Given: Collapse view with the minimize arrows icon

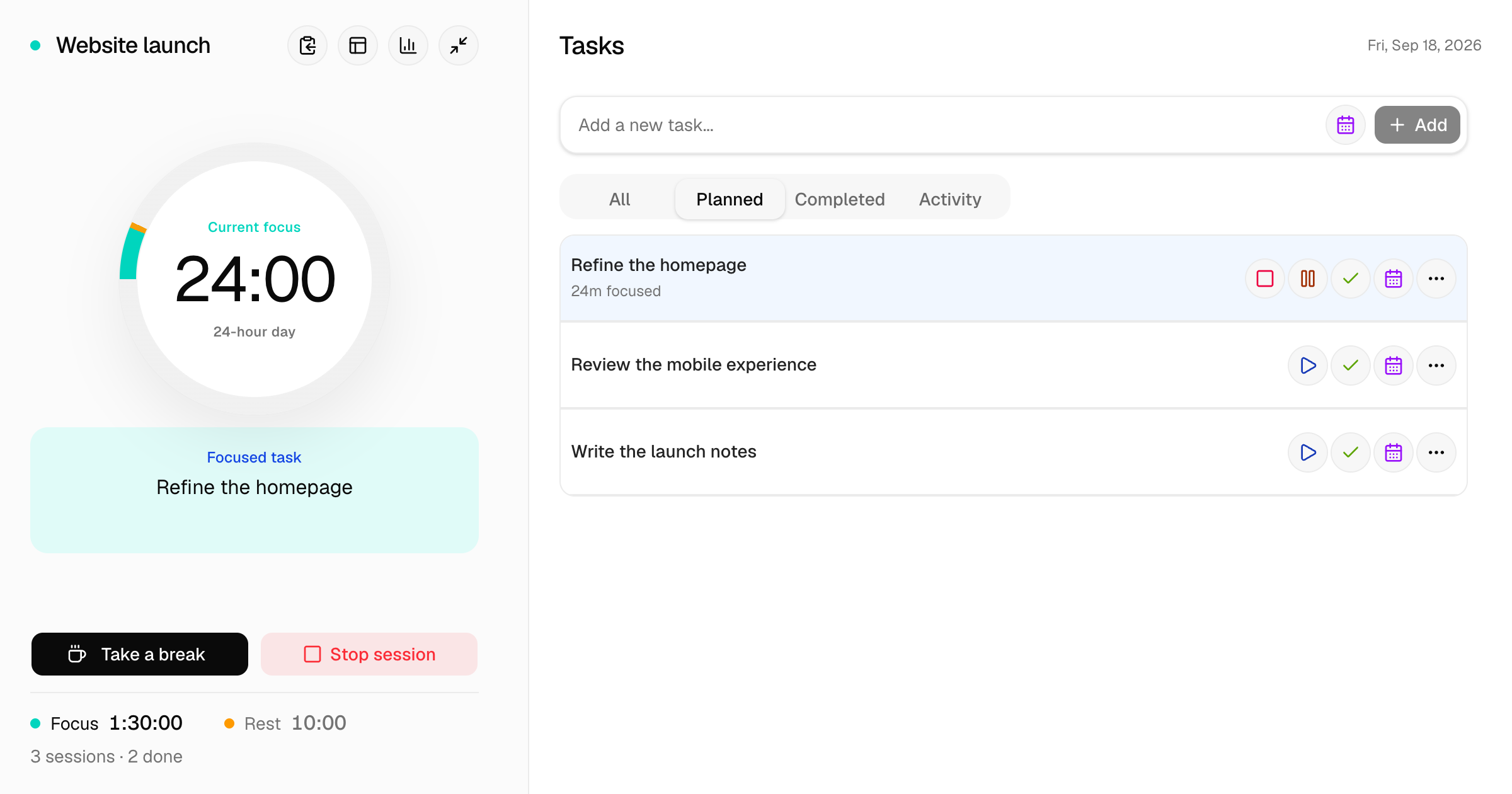Looking at the screenshot, I should click(x=459, y=45).
